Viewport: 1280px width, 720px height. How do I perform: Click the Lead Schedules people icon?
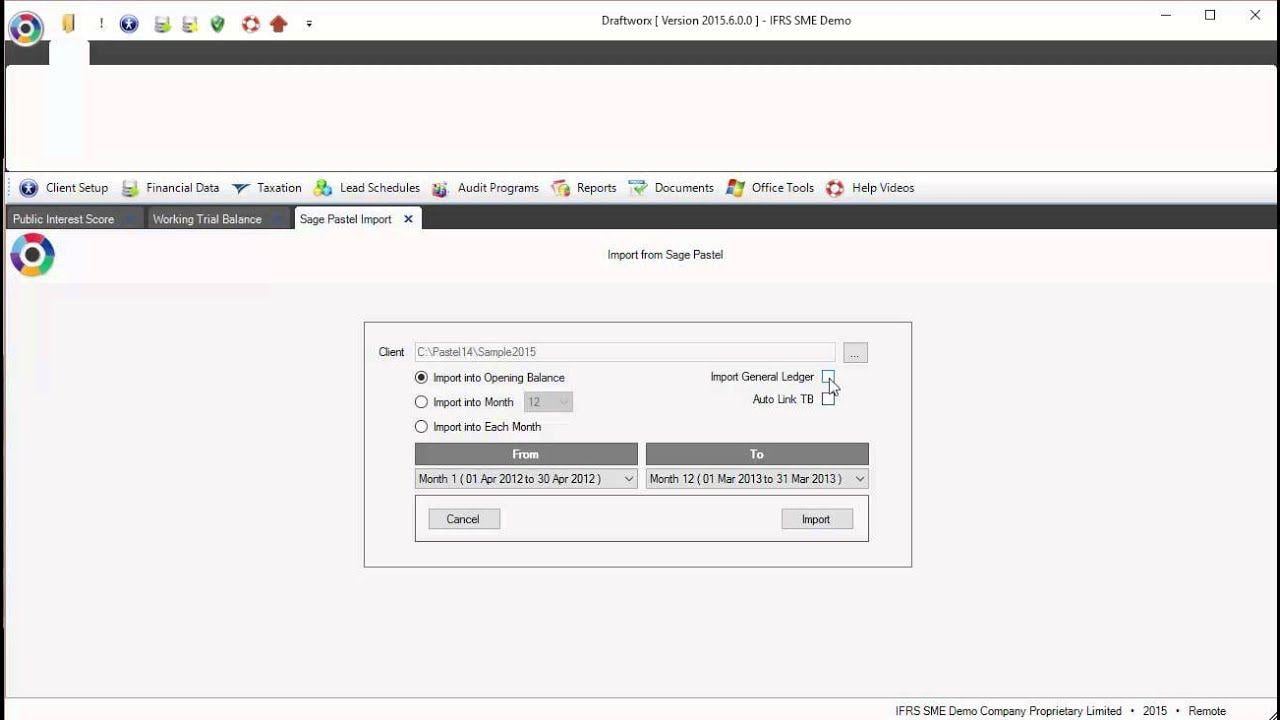click(x=322, y=188)
